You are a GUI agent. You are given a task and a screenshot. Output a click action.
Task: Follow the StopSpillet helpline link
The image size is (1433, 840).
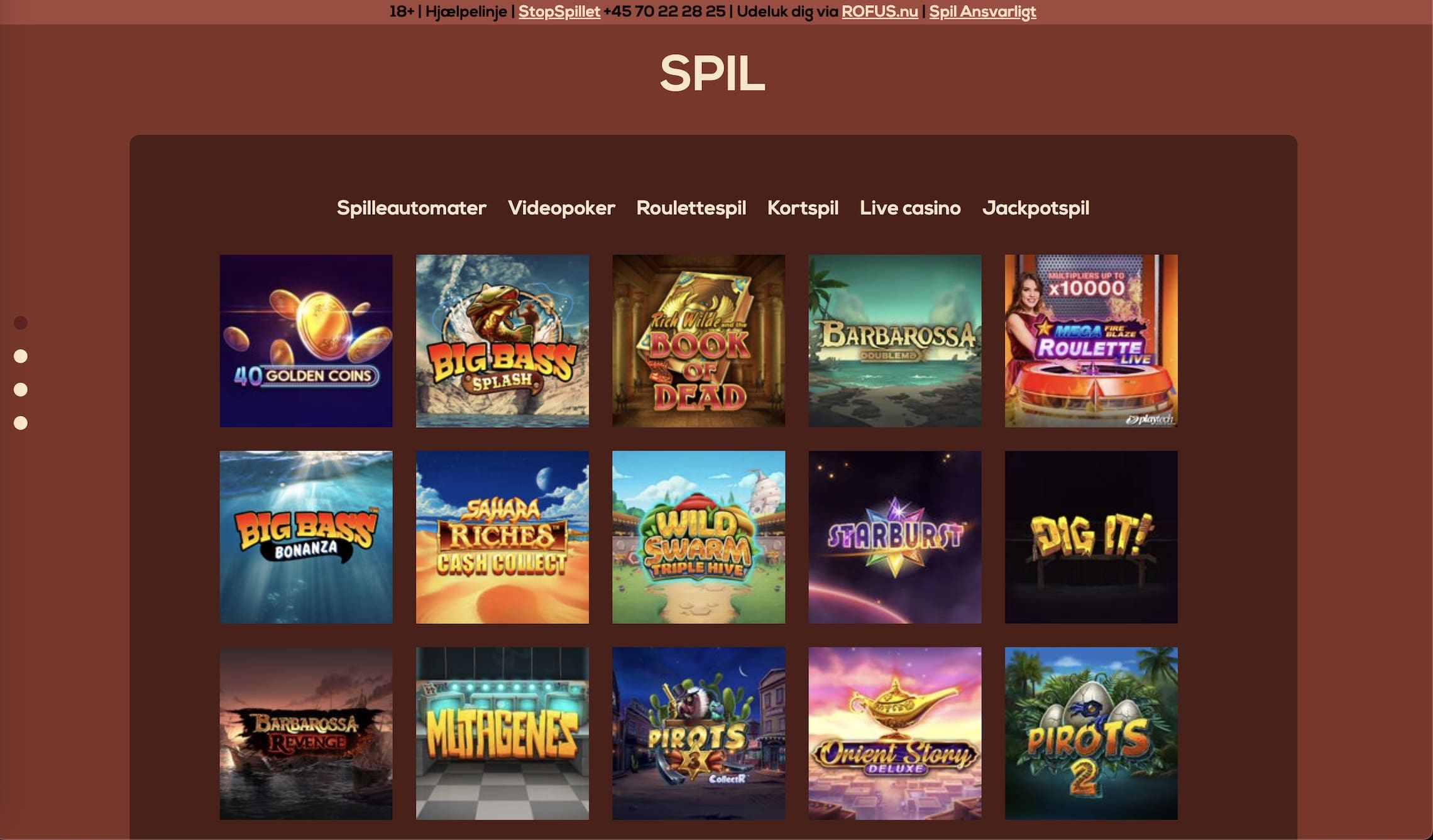(559, 11)
